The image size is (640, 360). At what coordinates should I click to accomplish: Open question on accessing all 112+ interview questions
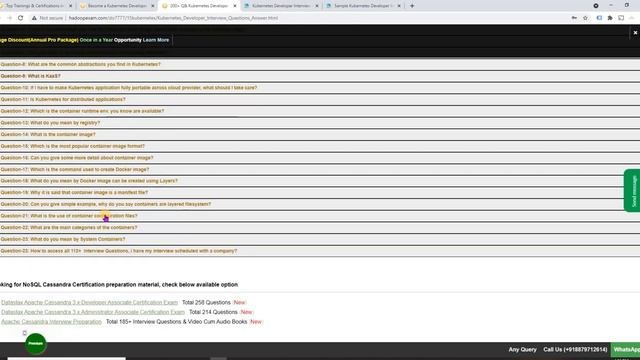320,251
